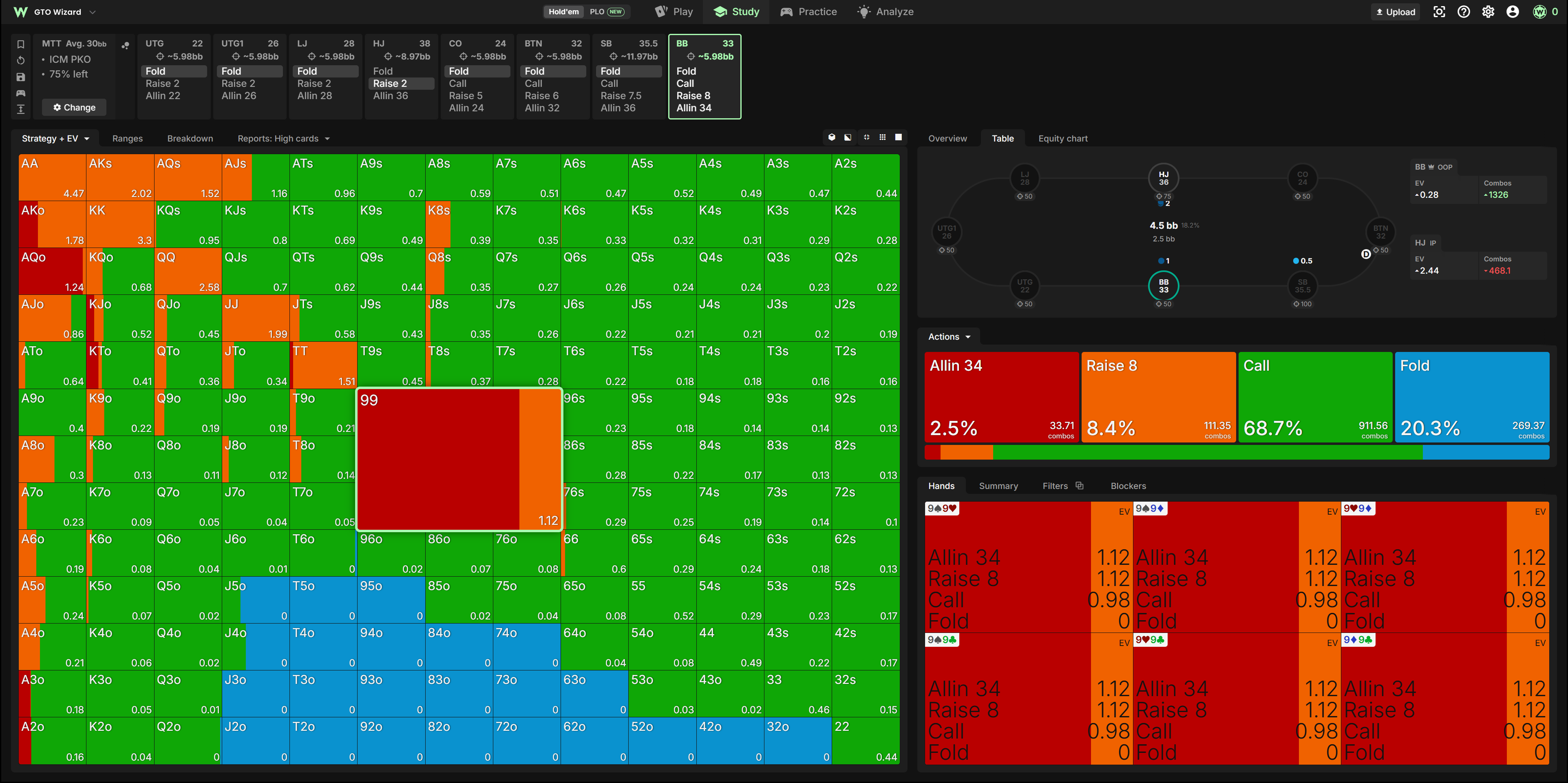Open the help question mark icon
This screenshot has height=783, width=1568.
[1463, 11]
